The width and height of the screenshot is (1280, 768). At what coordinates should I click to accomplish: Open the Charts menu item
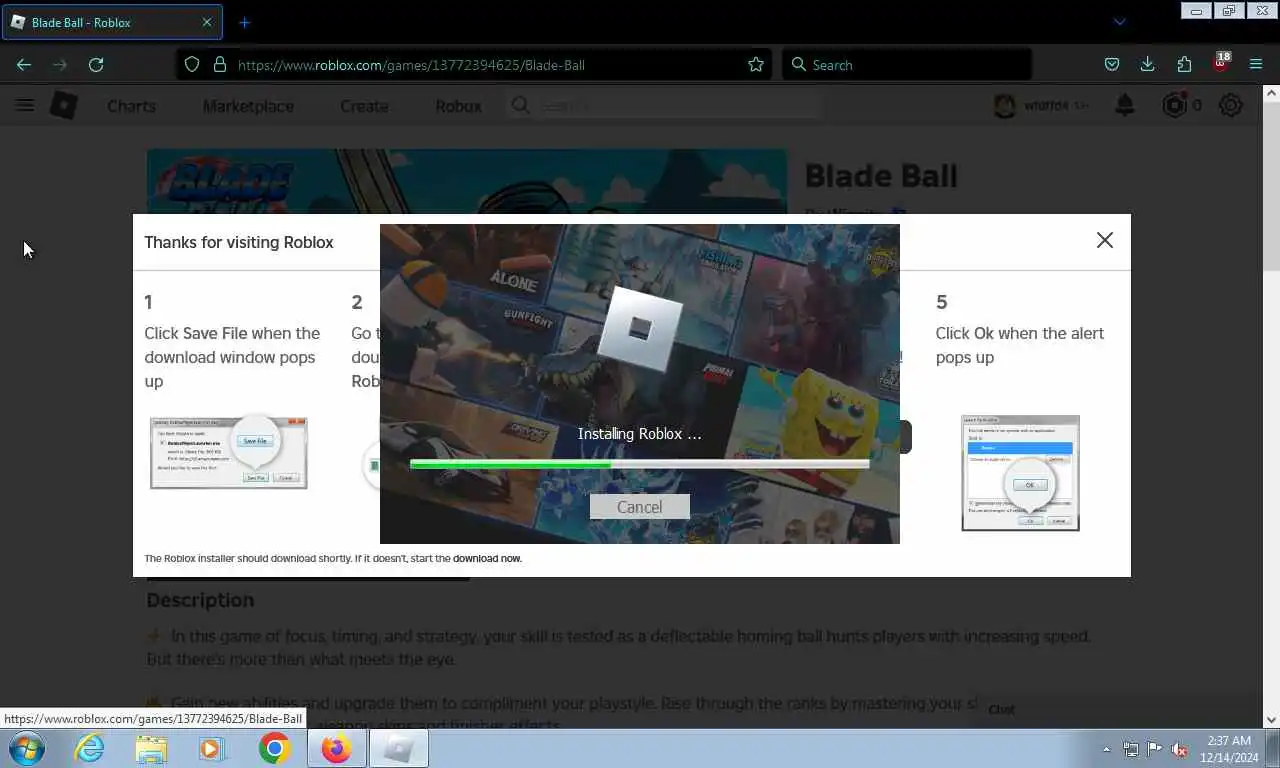[x=131, y=106]
